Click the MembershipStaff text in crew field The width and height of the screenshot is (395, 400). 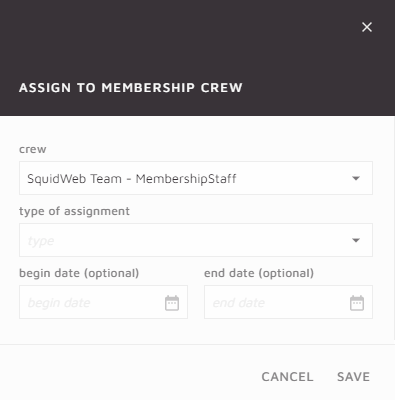(x=186, y=179)
